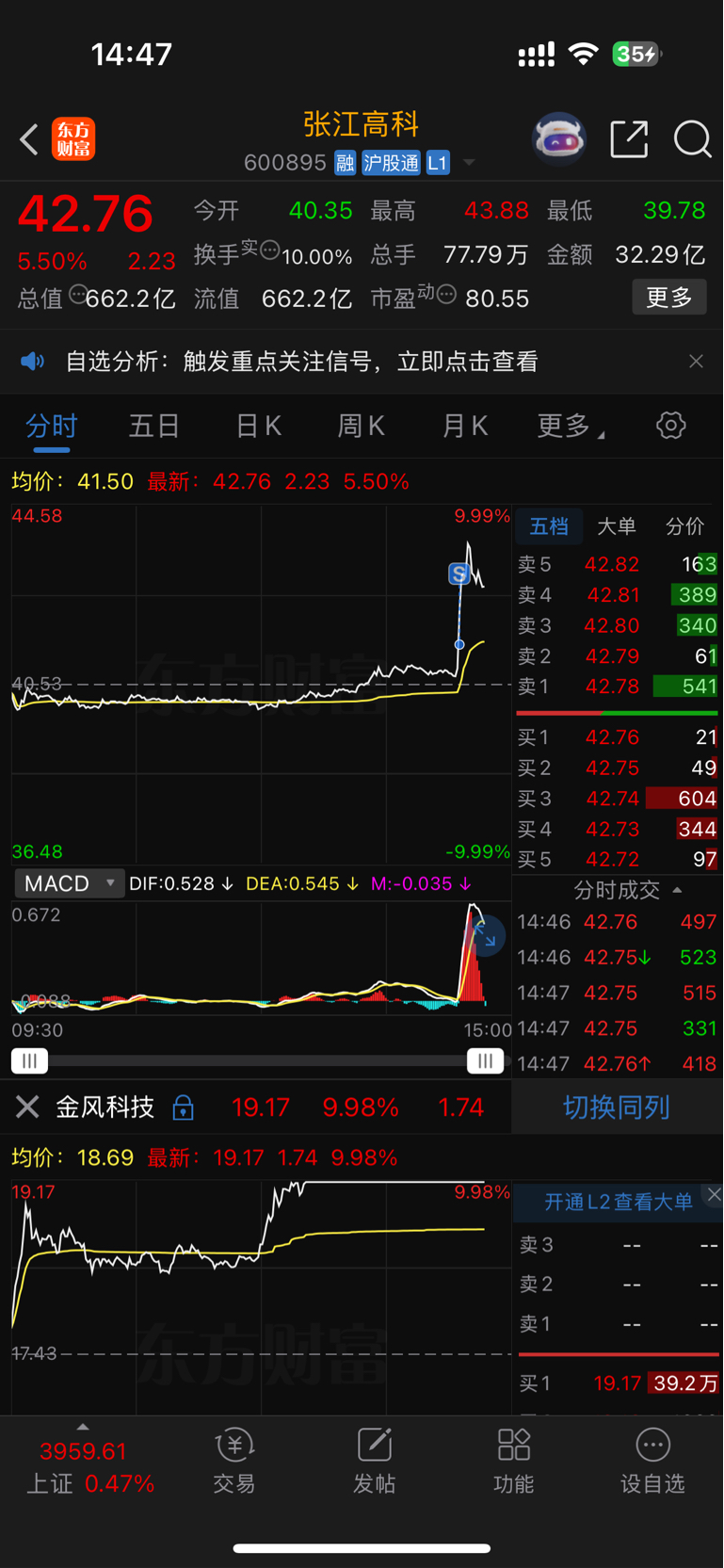Open the AI robot assistant icon
Viewport: 724px width, 1568px height.
[559, 139]
